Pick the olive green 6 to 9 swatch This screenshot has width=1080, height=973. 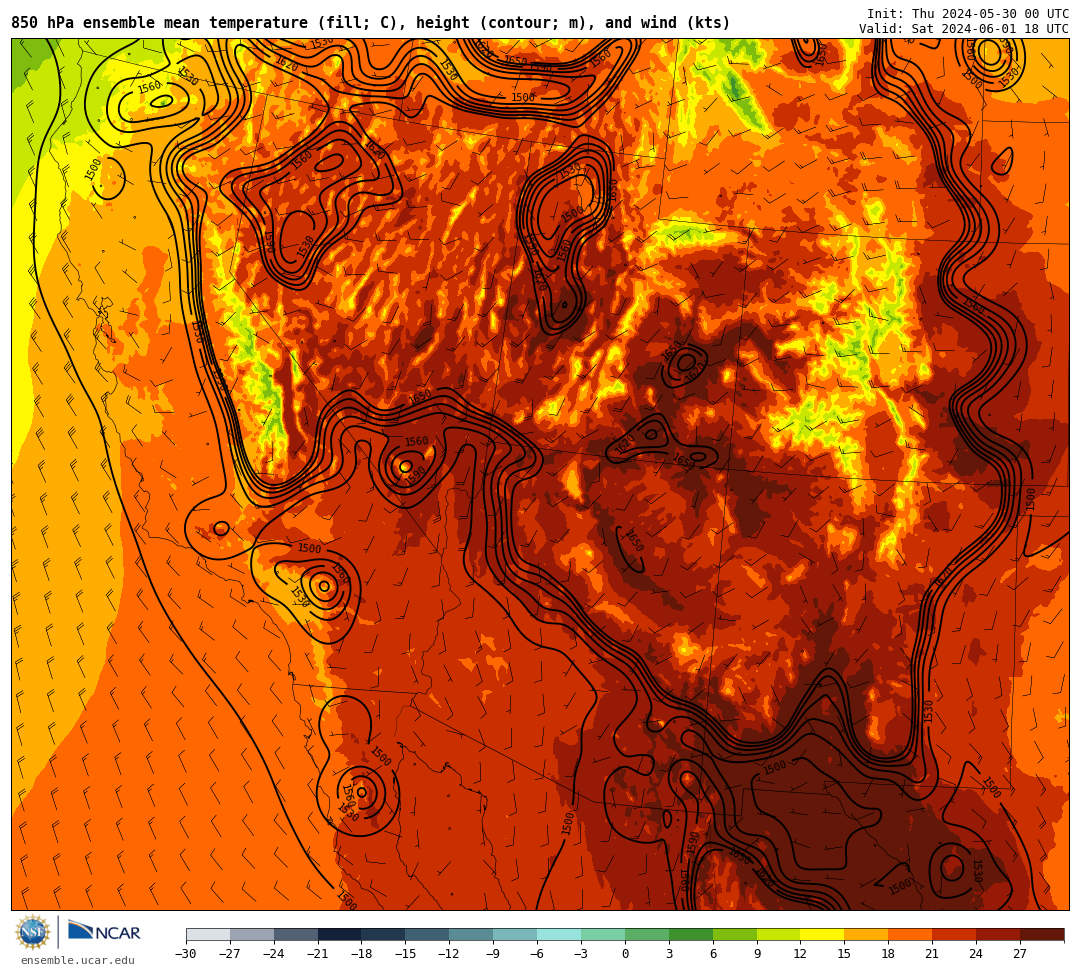735,935
